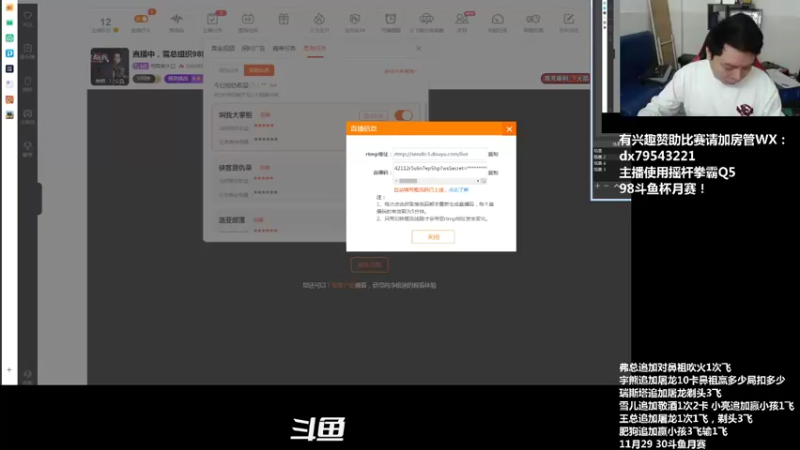Screen dimensions: 800x450
Task: Click the trophy icon in dark sidebar
Action: pos(28,146)
